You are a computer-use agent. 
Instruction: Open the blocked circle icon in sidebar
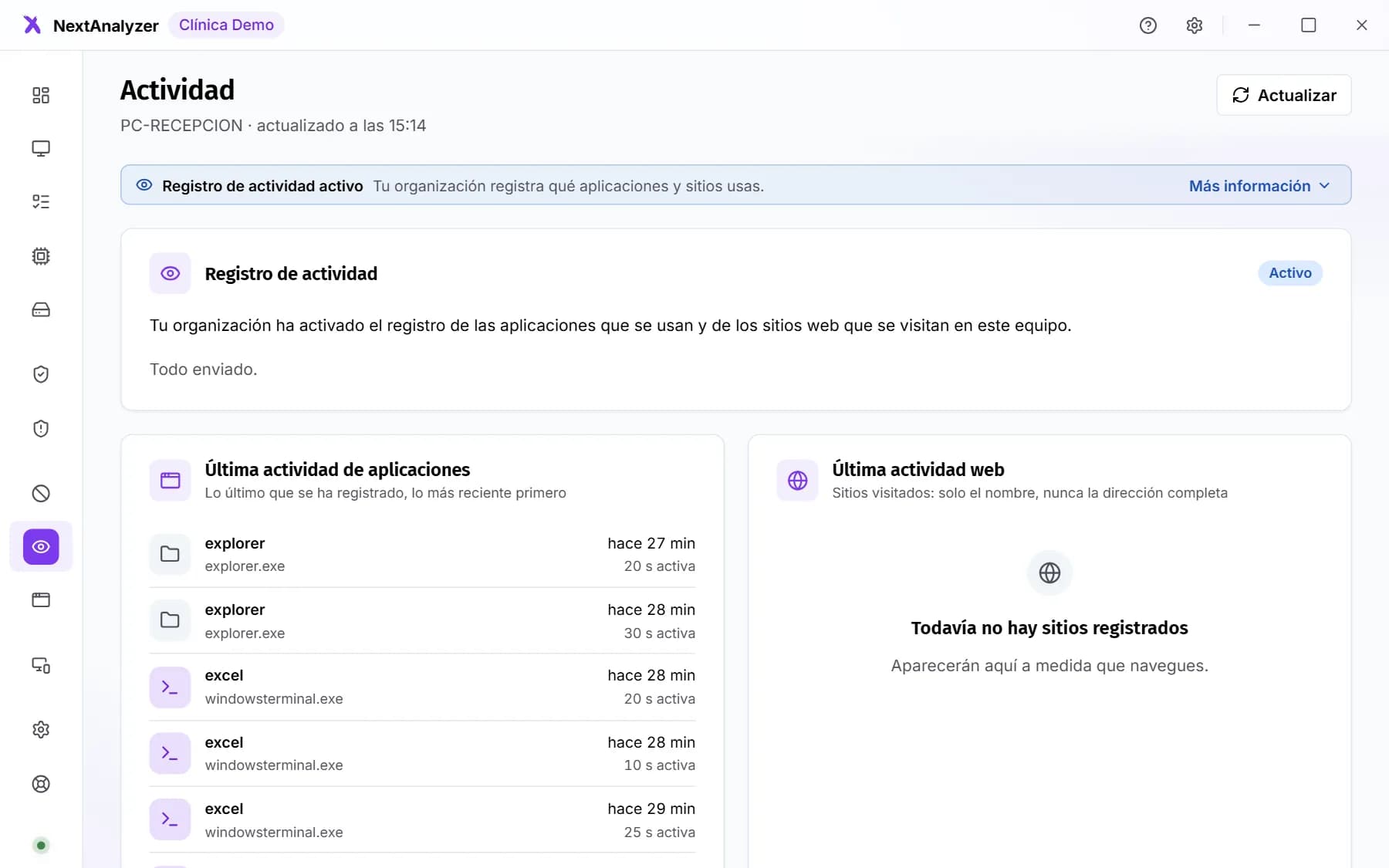click(x=41, y=493)
